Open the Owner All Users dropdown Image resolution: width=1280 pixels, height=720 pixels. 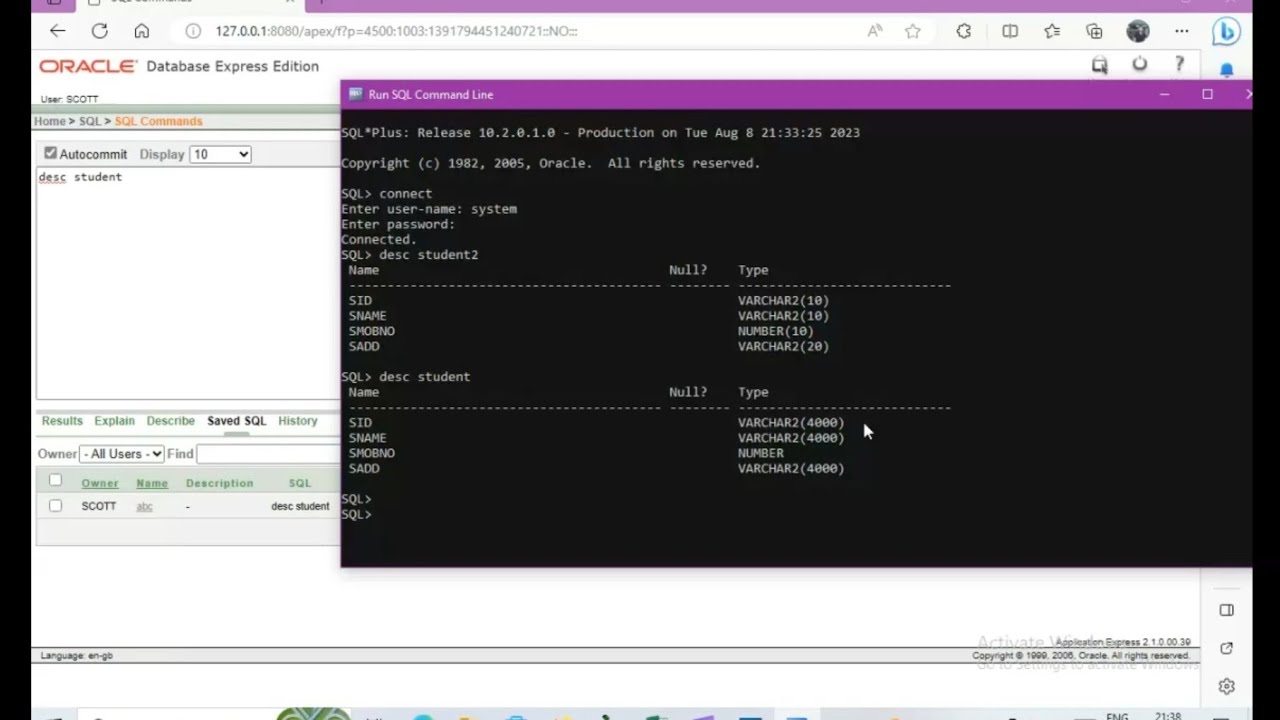click(122, 454)
